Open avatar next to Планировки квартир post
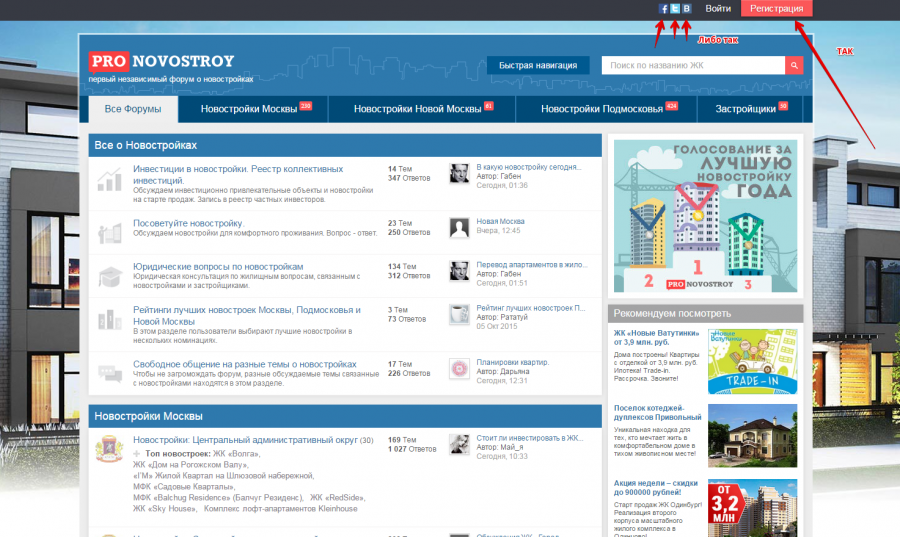This screenshot has height=537, width=900. 459,369
